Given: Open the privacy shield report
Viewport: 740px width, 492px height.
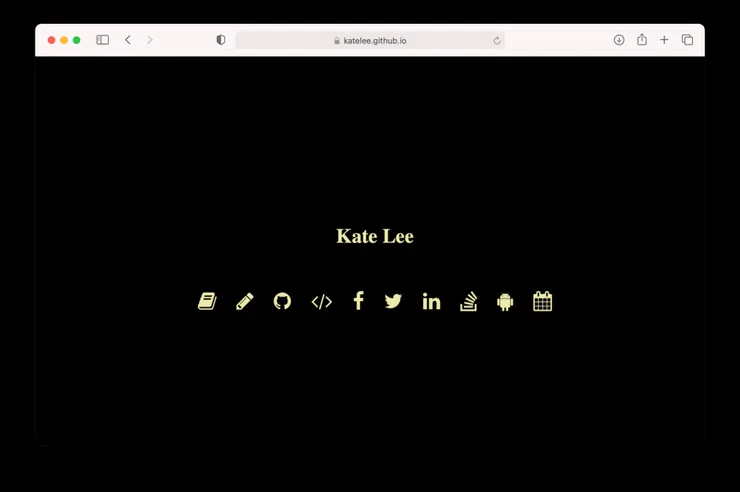Looking at the screenshot, I should tap(220, 40).
